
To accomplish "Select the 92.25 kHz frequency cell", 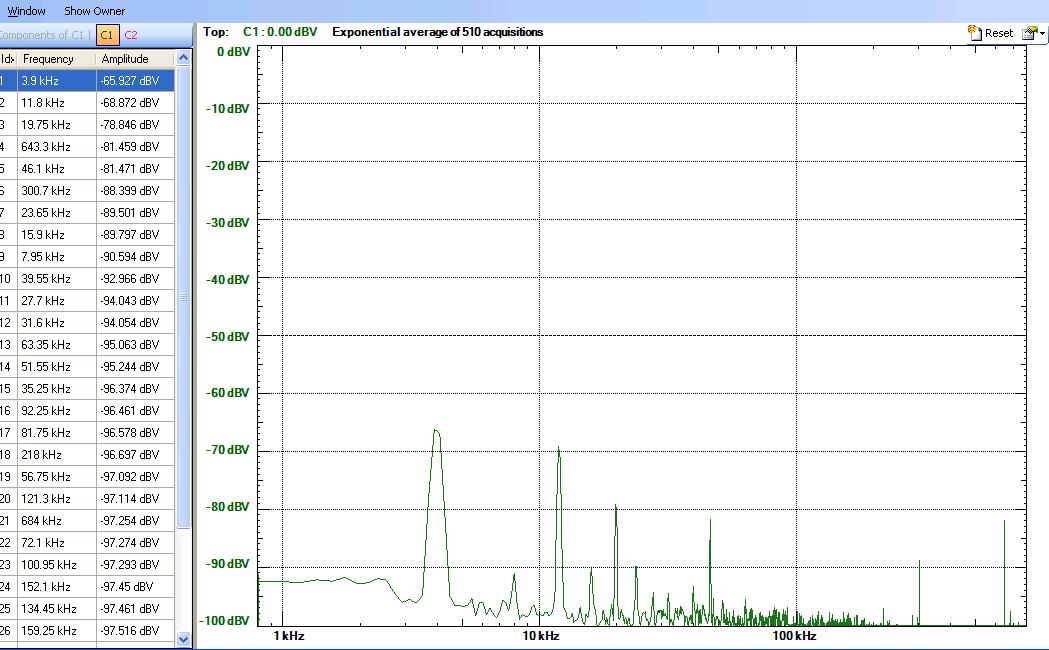I will (x=57, y=411).
